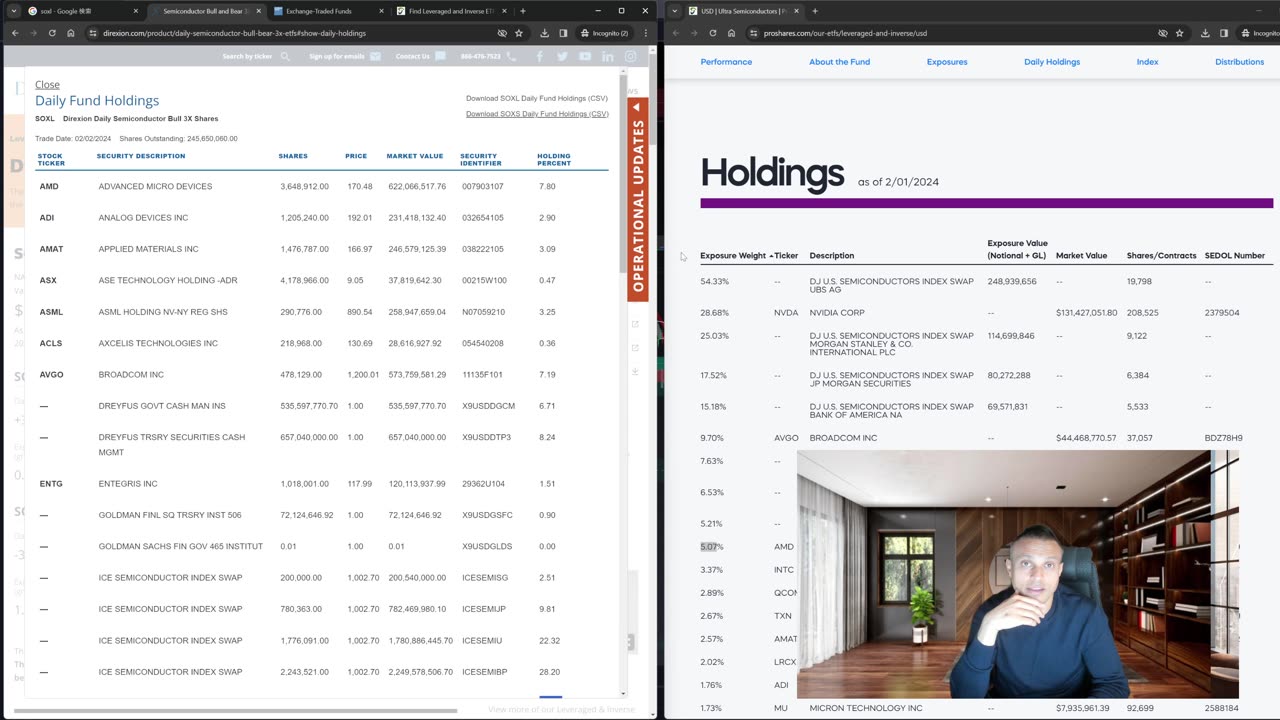Click the highlighted 5.07% AMD exposure weight

coord(711,547)
